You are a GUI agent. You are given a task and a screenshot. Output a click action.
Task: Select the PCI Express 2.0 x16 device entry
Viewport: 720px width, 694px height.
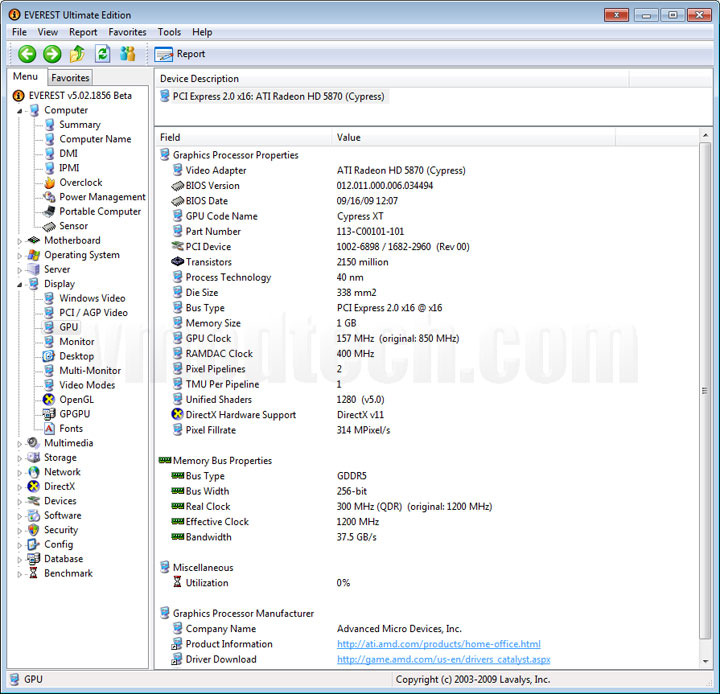[272, 96]
